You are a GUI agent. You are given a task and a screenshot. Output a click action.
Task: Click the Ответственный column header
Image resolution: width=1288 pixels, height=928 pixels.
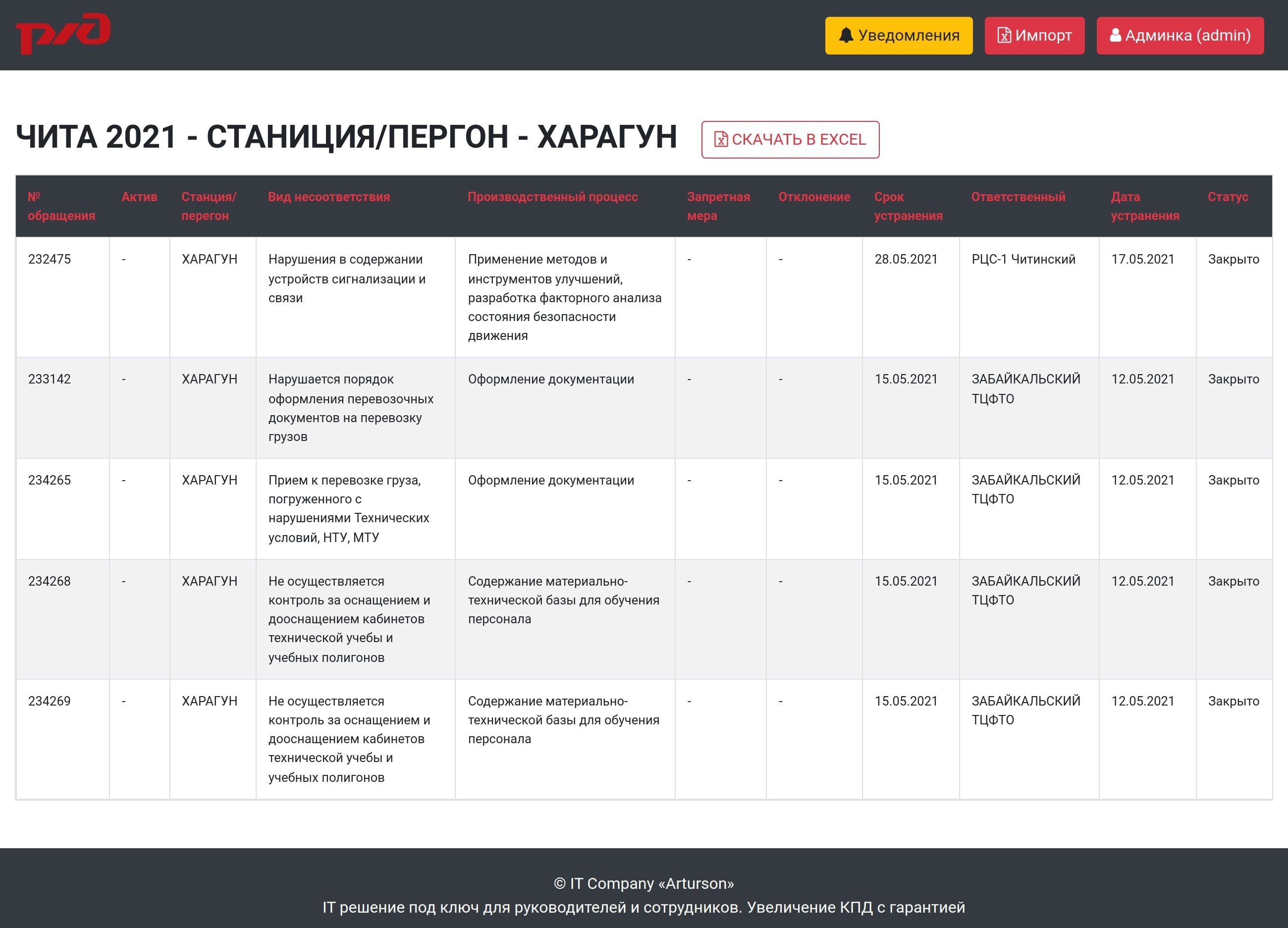pyautogui.click(x=1018, y=197)
